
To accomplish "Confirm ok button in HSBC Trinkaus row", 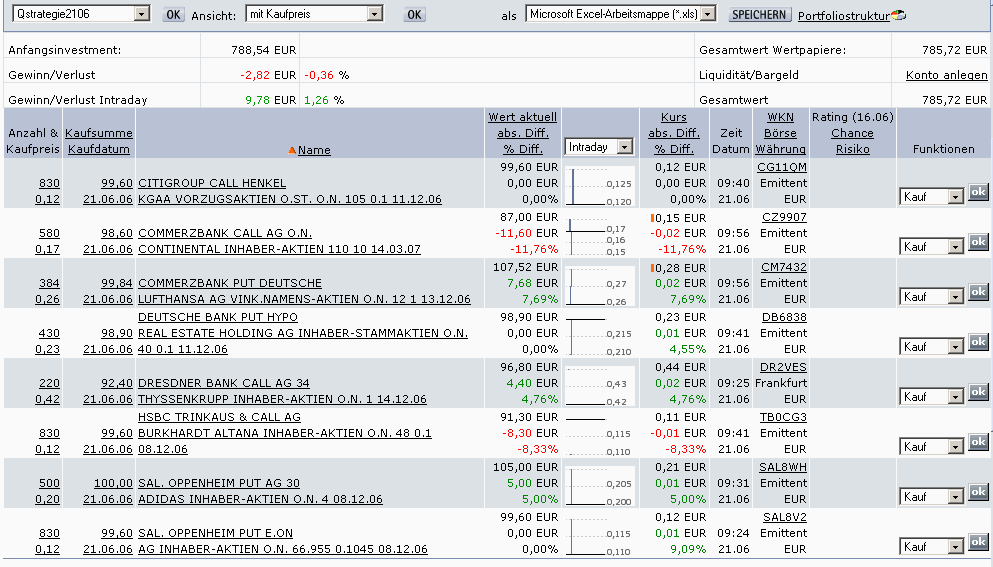I will [x=978, y=442].
